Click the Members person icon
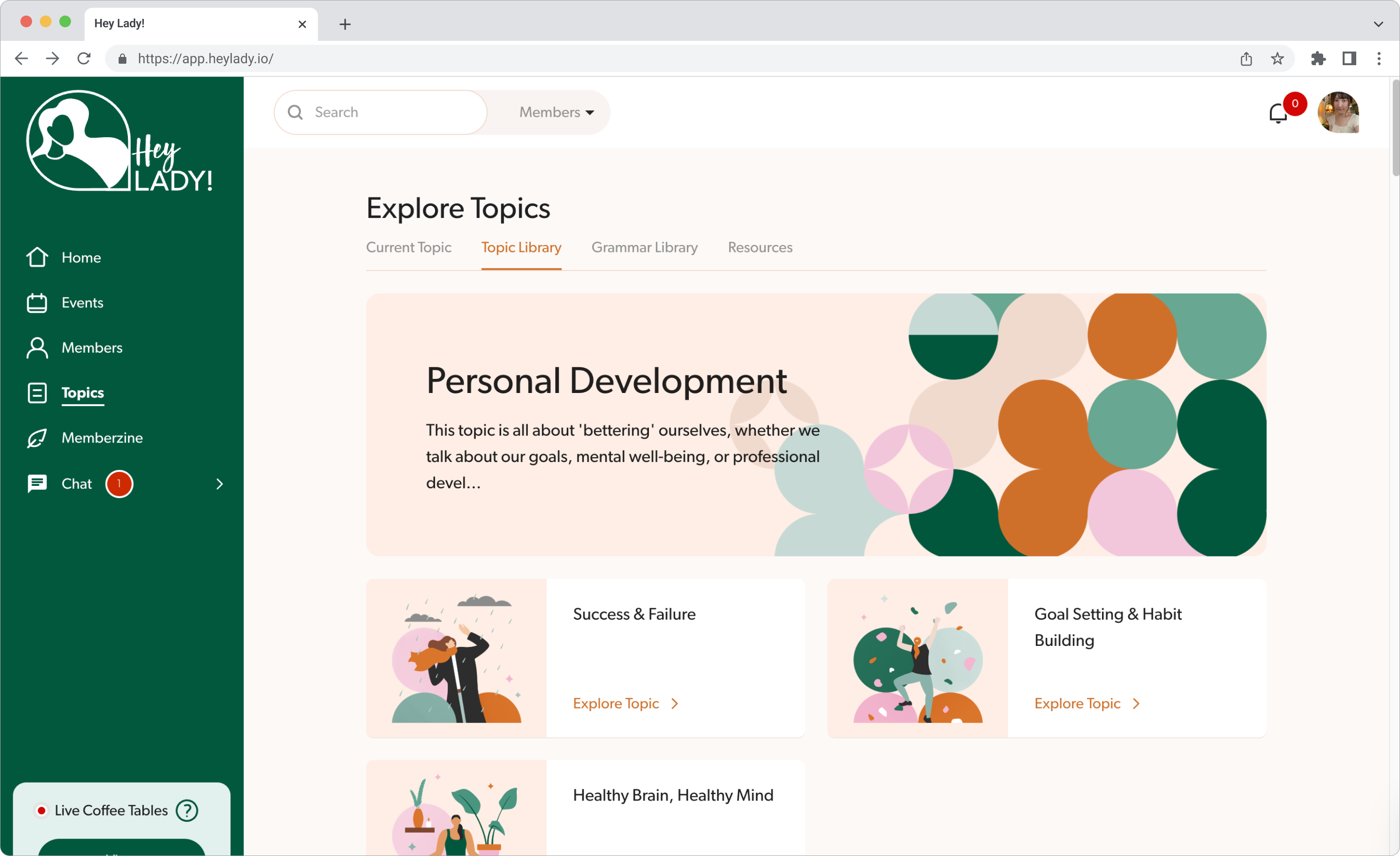 click(37, 348)
